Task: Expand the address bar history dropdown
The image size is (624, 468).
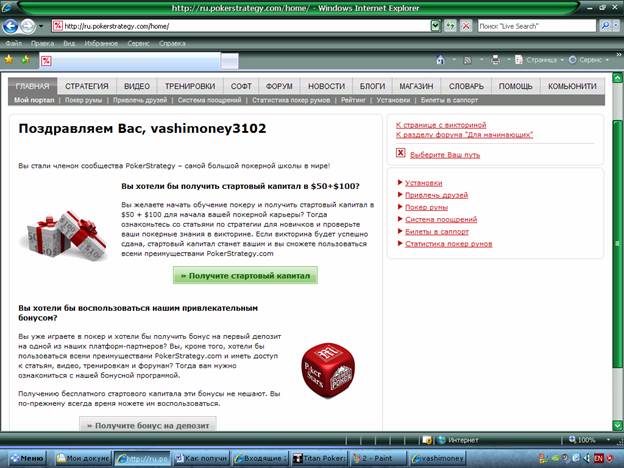Action: 436,26
